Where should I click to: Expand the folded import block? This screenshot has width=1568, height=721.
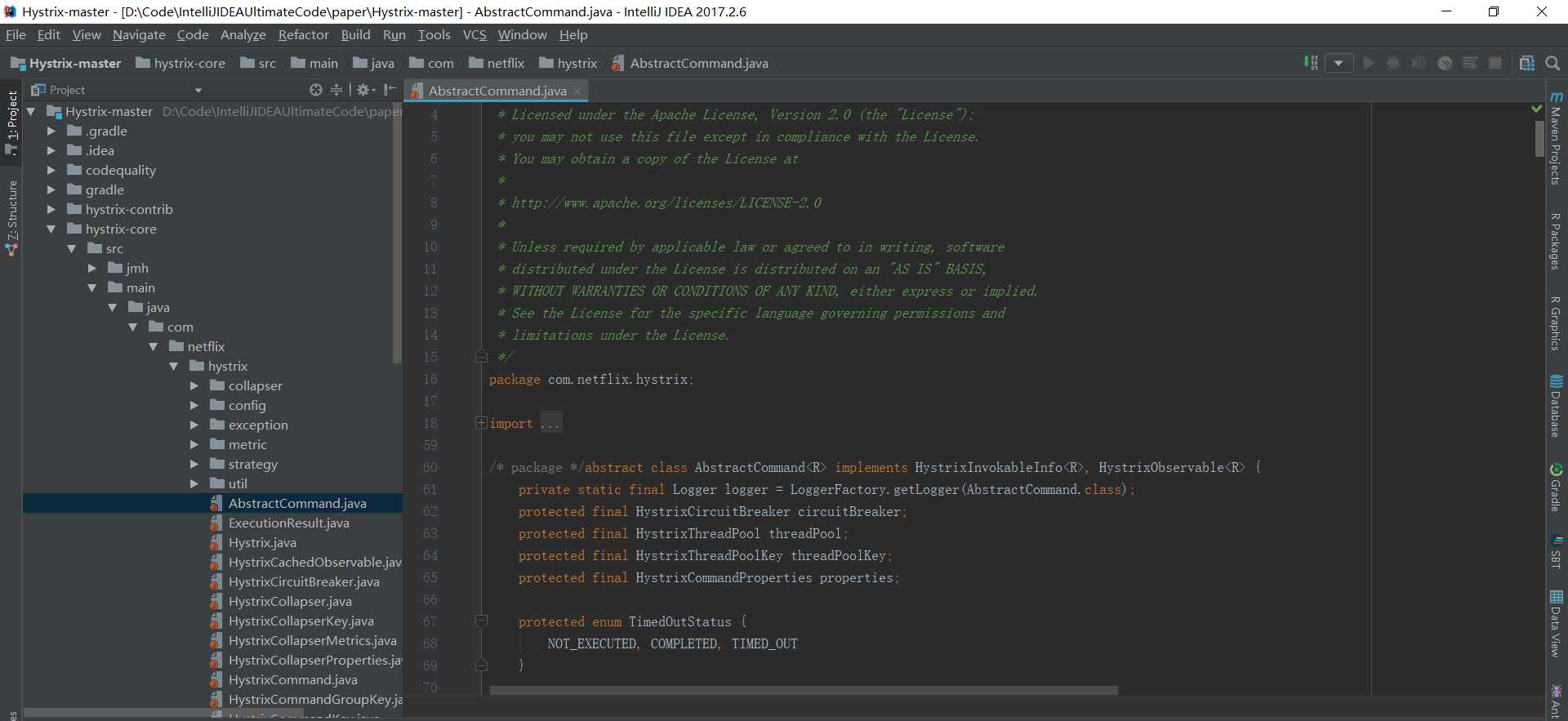[481, 423]
